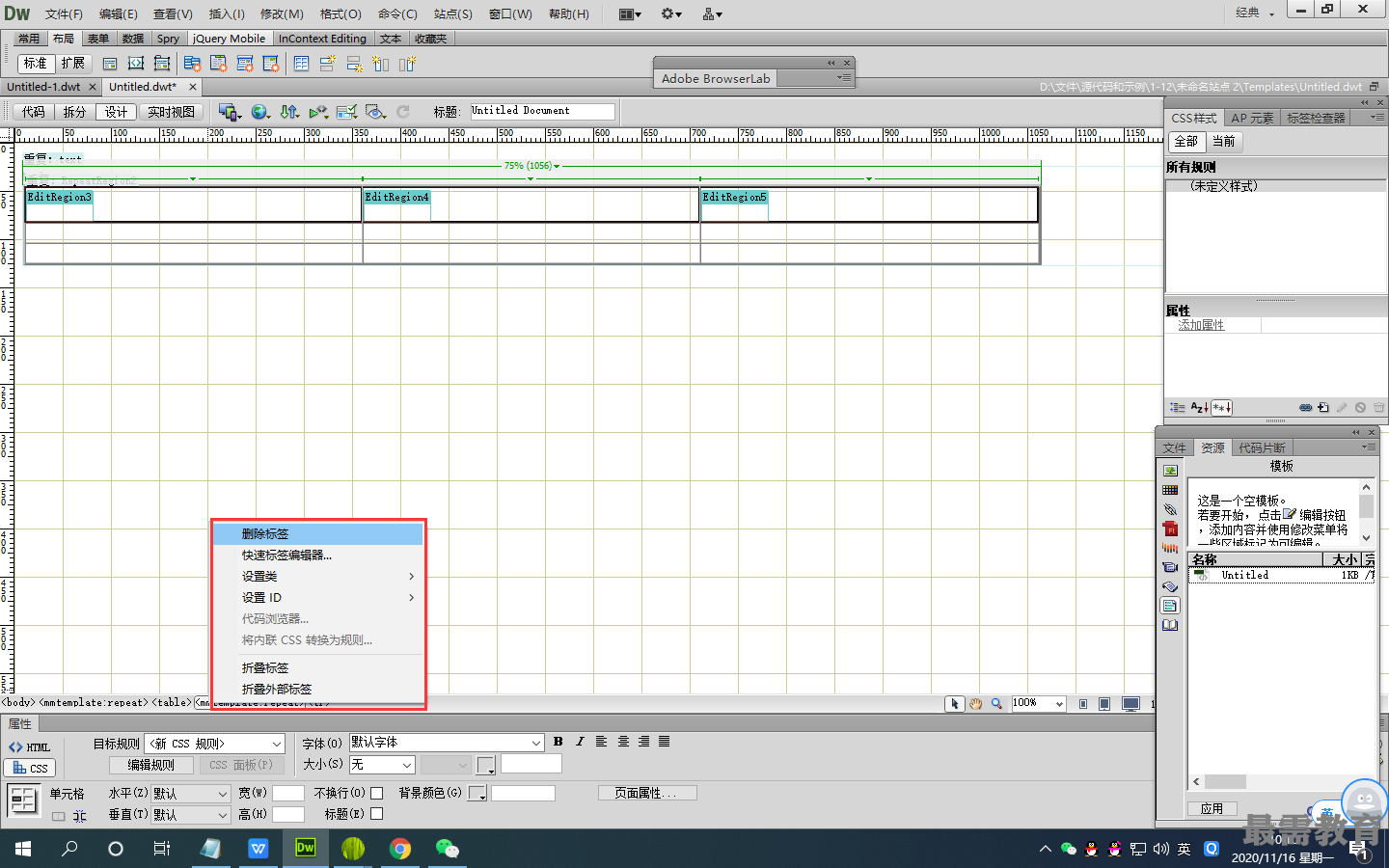Open the 代码片断 panel tab
This screenshot has height=868, width=1389.
point(1262,448)
